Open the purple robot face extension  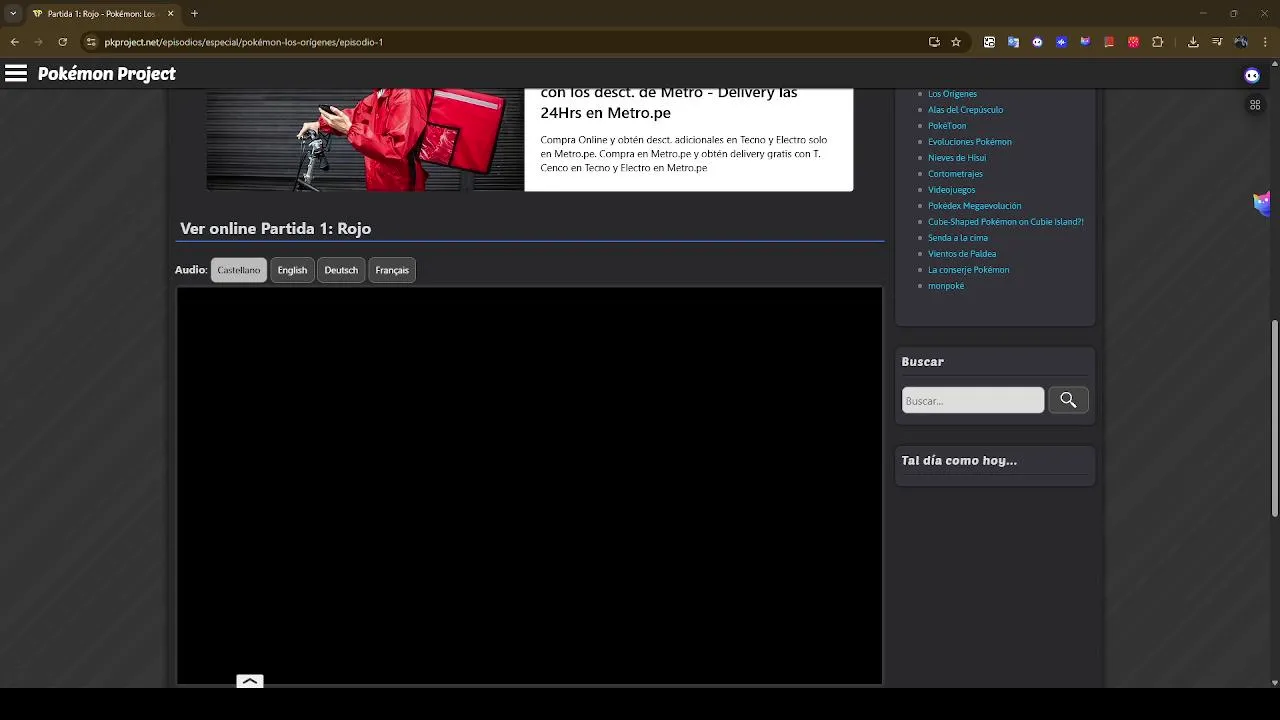1037,42
